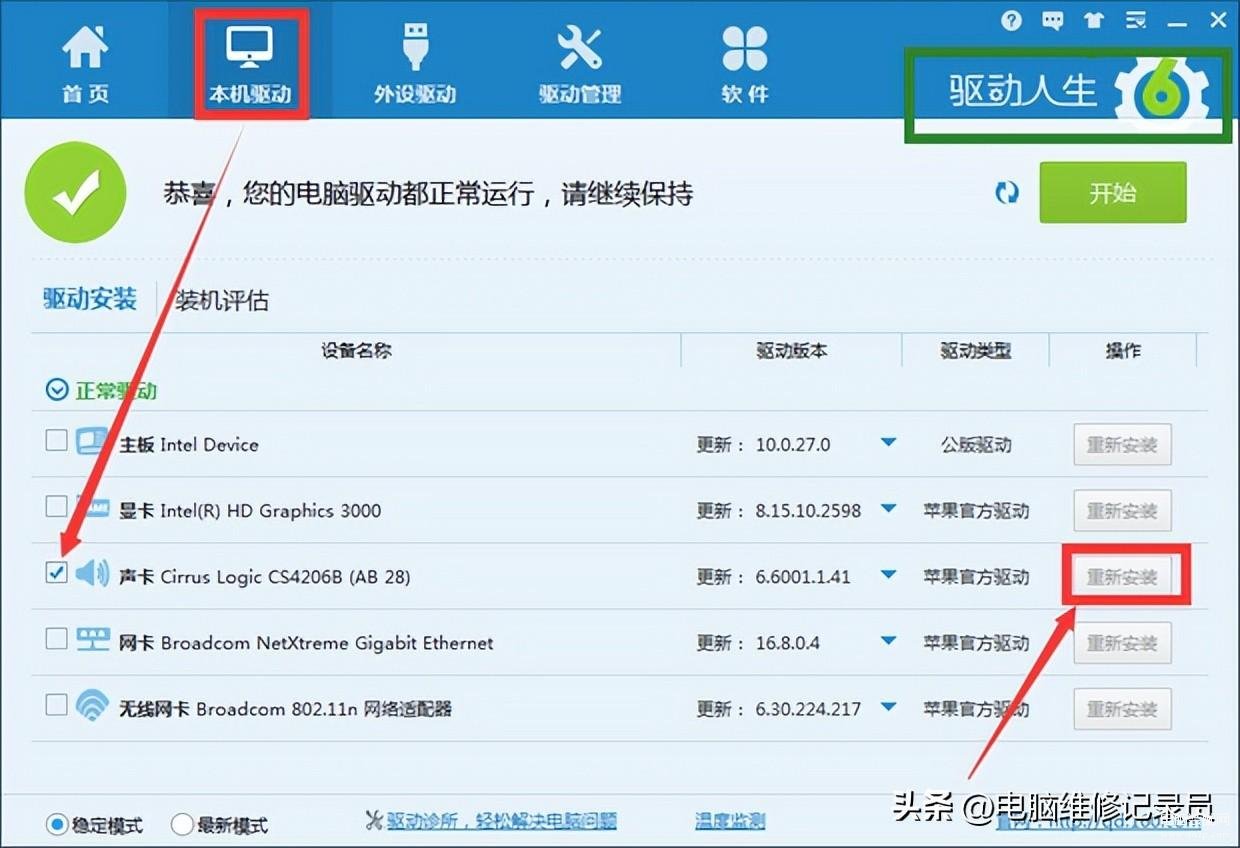The height and width of the screenshot is (848, 1240).
Task: Tick the 主板 Intel Device checkbox
Action: click(56, 440)
